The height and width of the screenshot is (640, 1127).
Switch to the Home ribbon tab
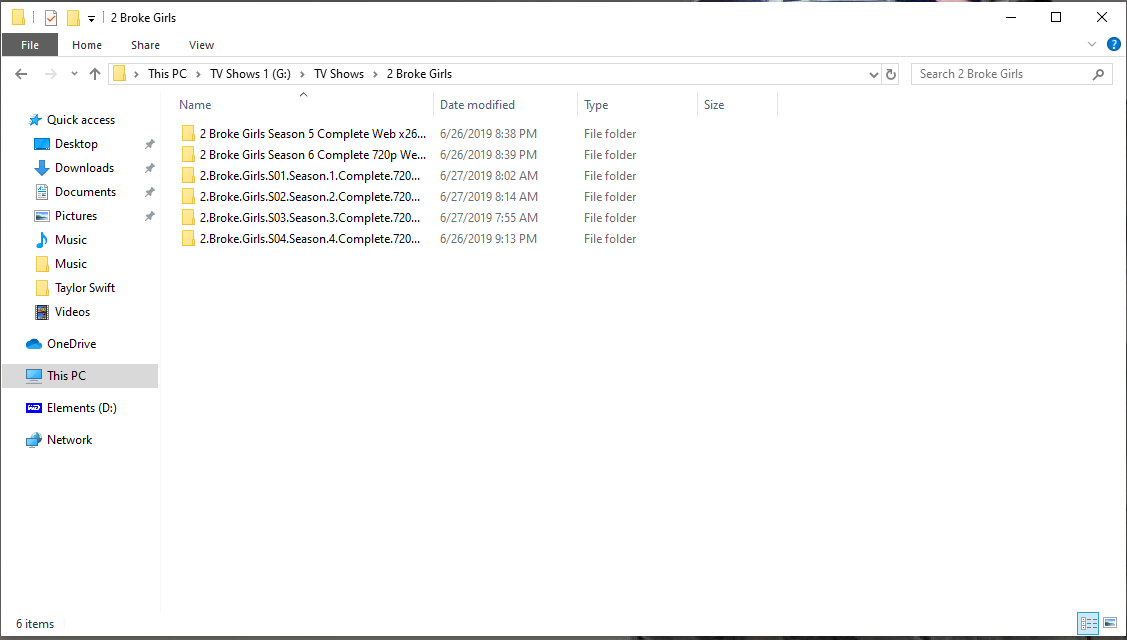87,45
